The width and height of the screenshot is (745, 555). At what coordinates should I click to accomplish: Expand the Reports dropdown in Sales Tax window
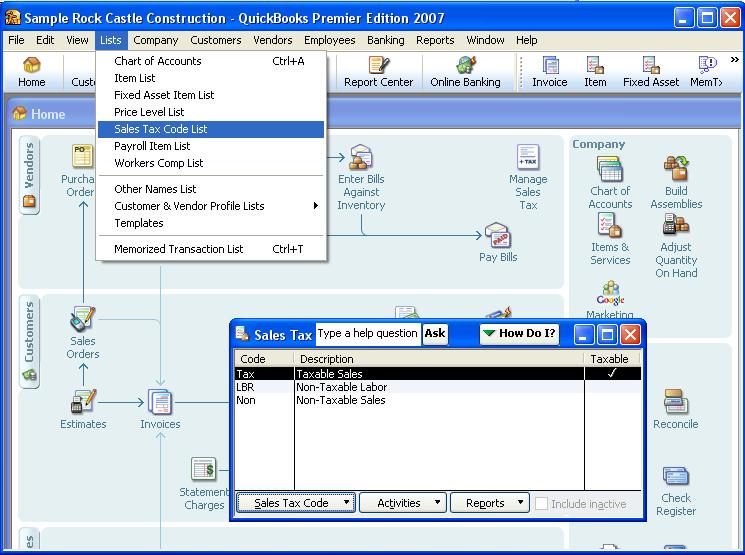[x=490, y=503]
